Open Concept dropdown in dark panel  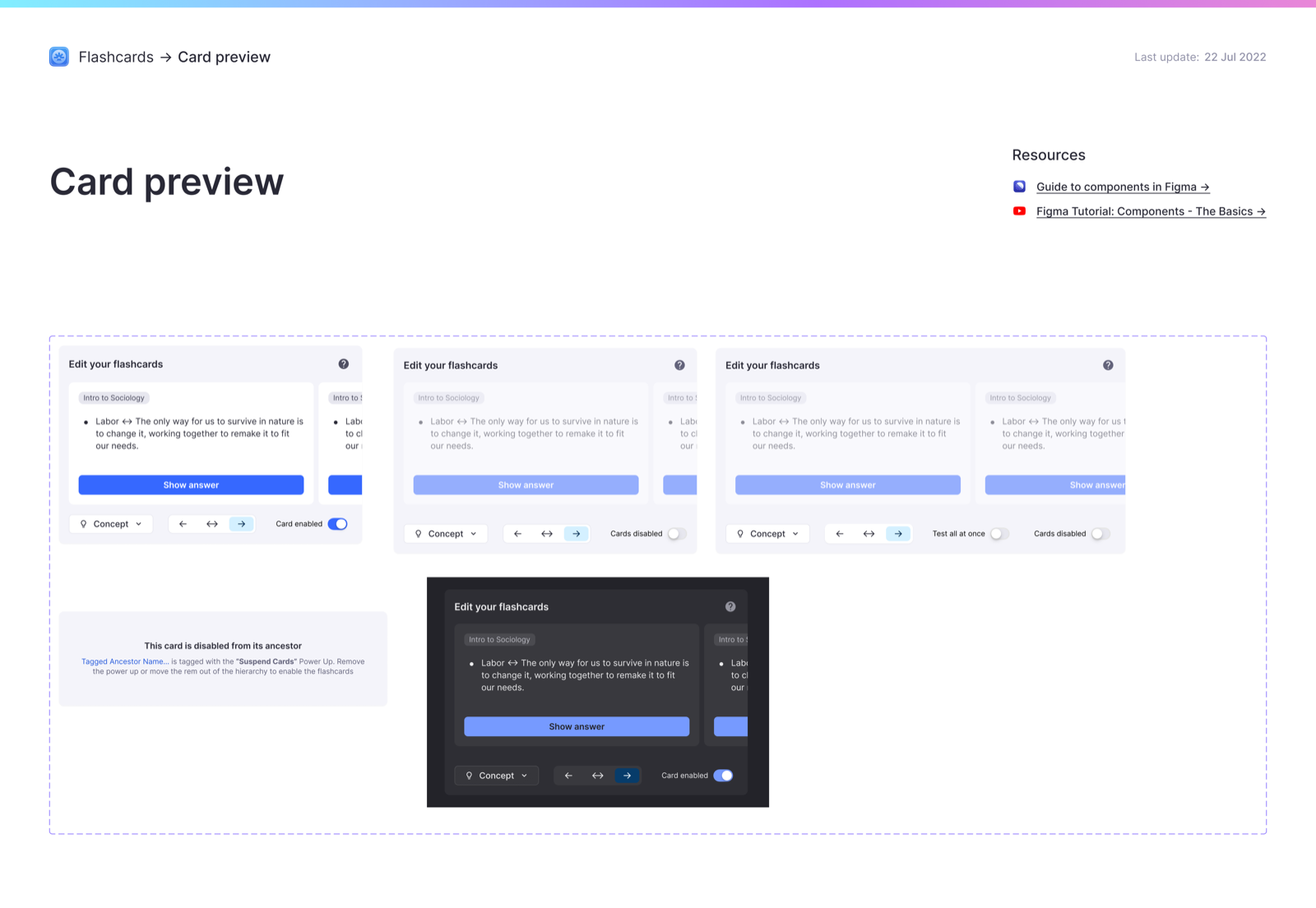(x=497, y=776)
